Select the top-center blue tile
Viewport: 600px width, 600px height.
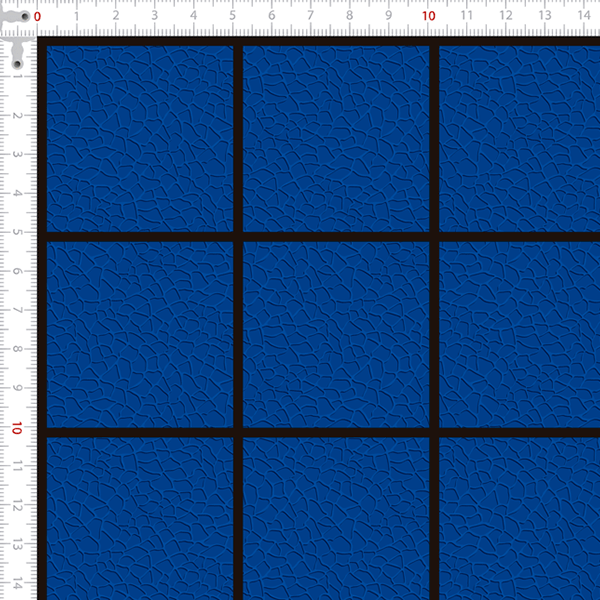point(336,138)
